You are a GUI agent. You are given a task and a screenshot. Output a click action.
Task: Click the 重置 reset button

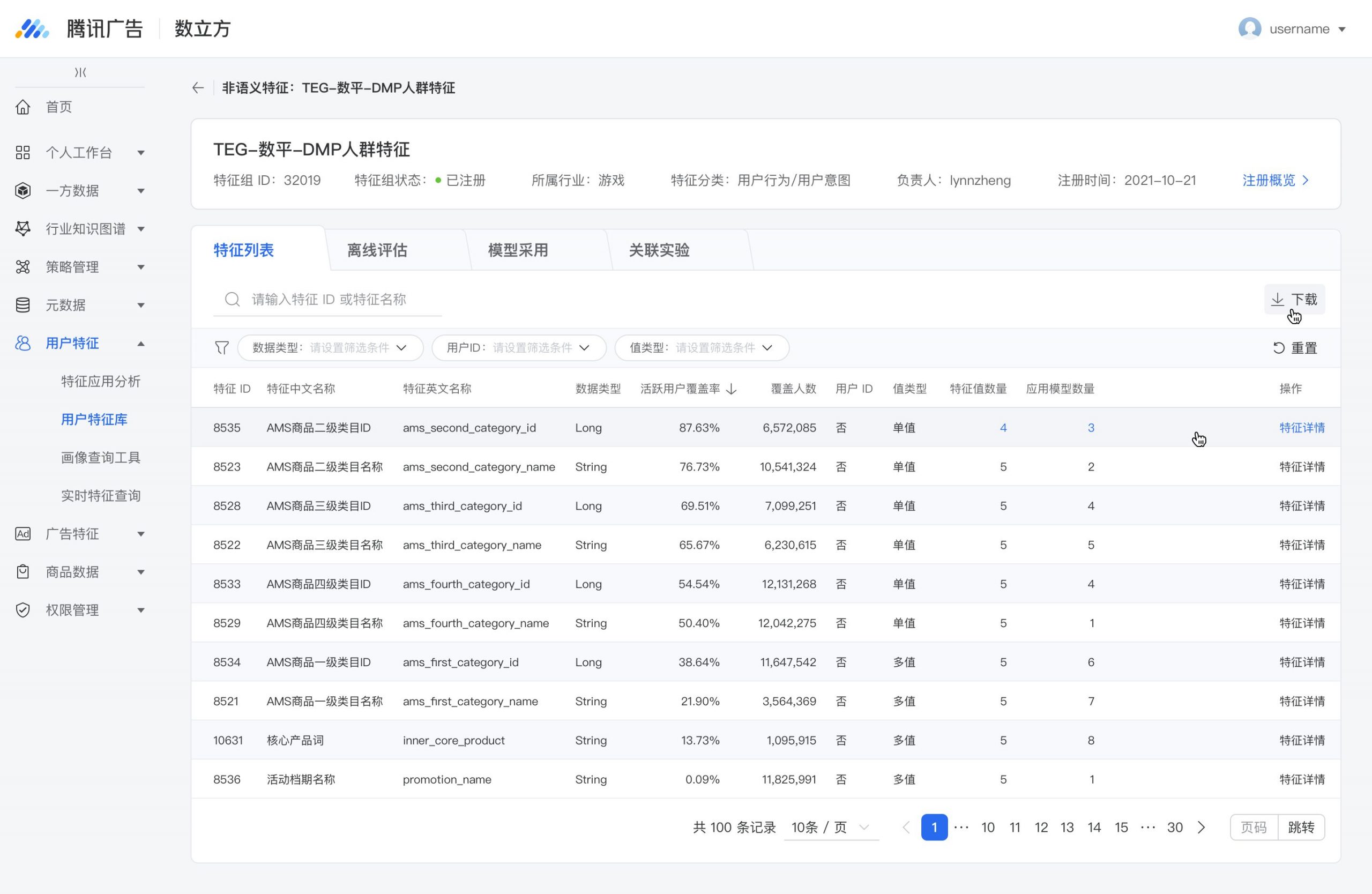pyautogui.click(x=1295, y=348)
